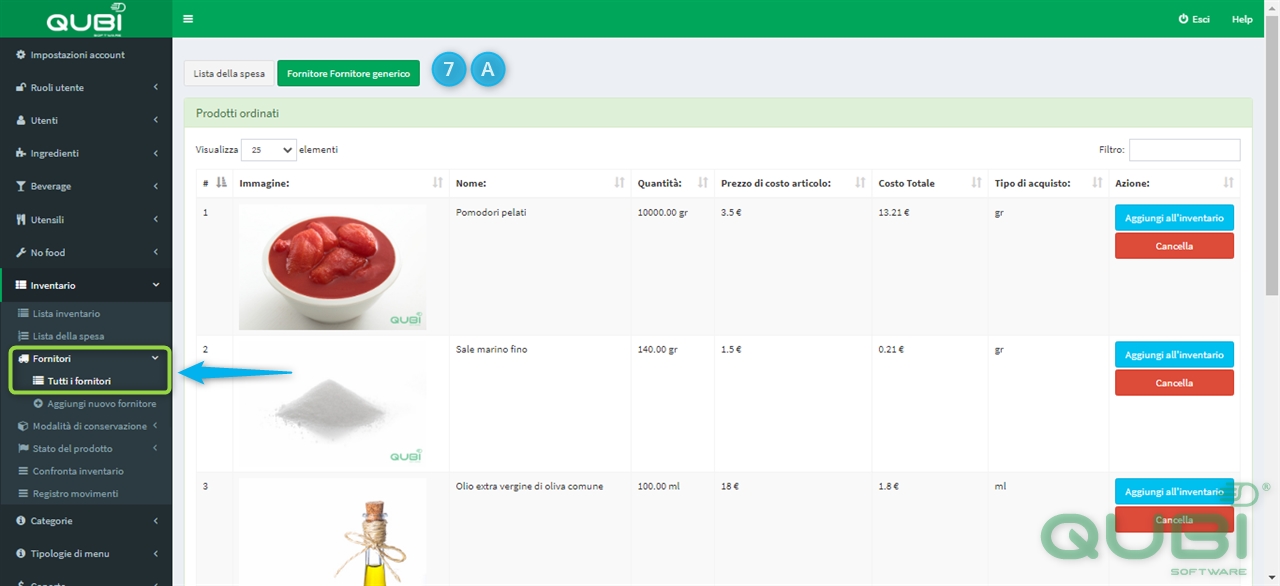The image size is (1280, 586).
Task: Open the Visualizza 25 elements dropdown
Action: 269,150
